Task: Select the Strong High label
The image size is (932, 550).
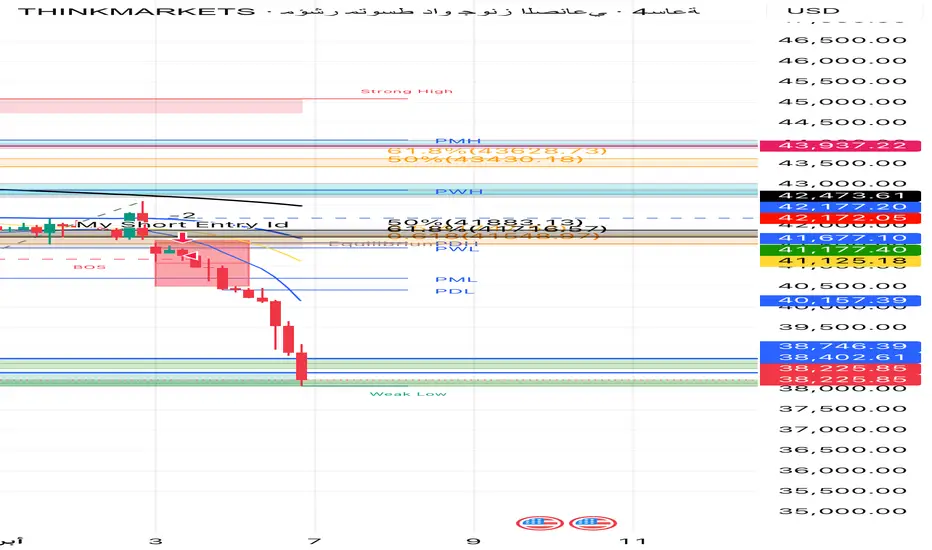Action: [x=407, y=91]
